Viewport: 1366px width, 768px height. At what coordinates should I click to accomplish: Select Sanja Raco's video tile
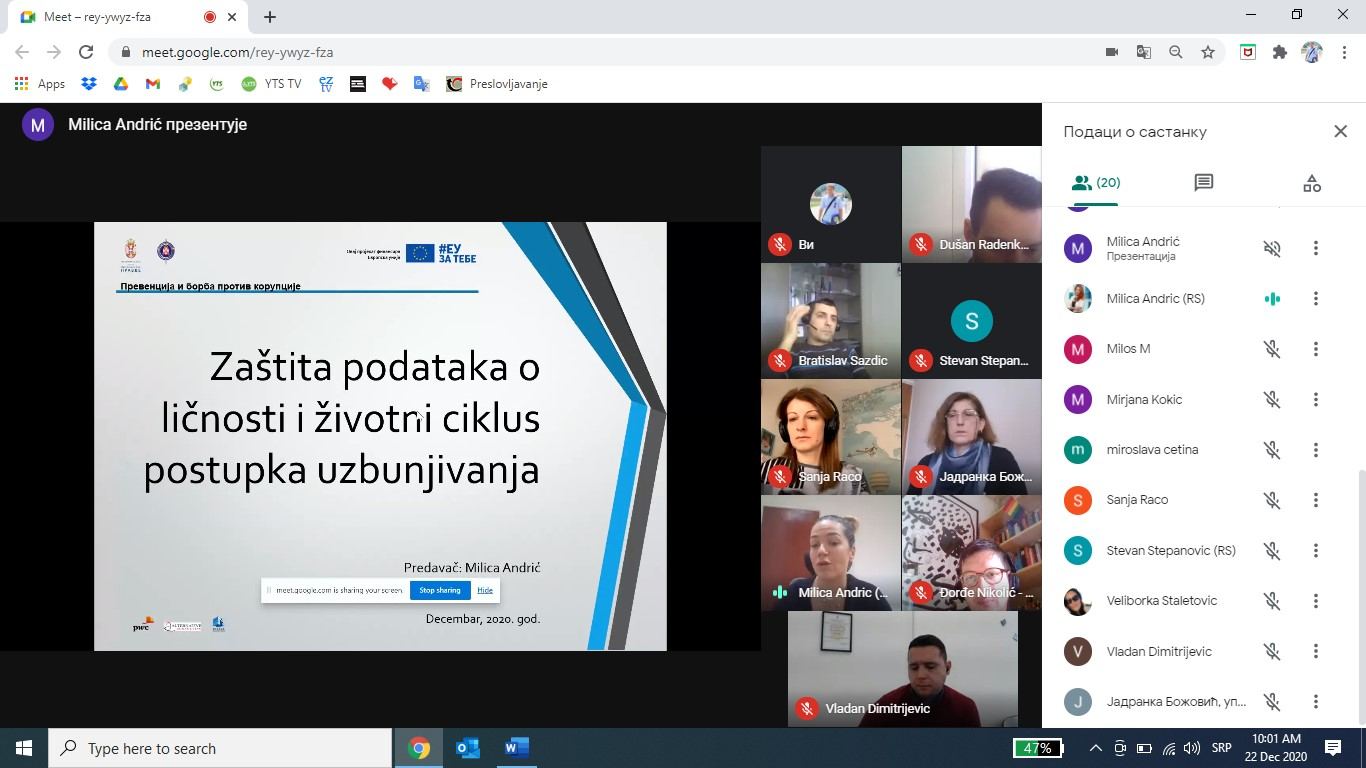(831, 437)
